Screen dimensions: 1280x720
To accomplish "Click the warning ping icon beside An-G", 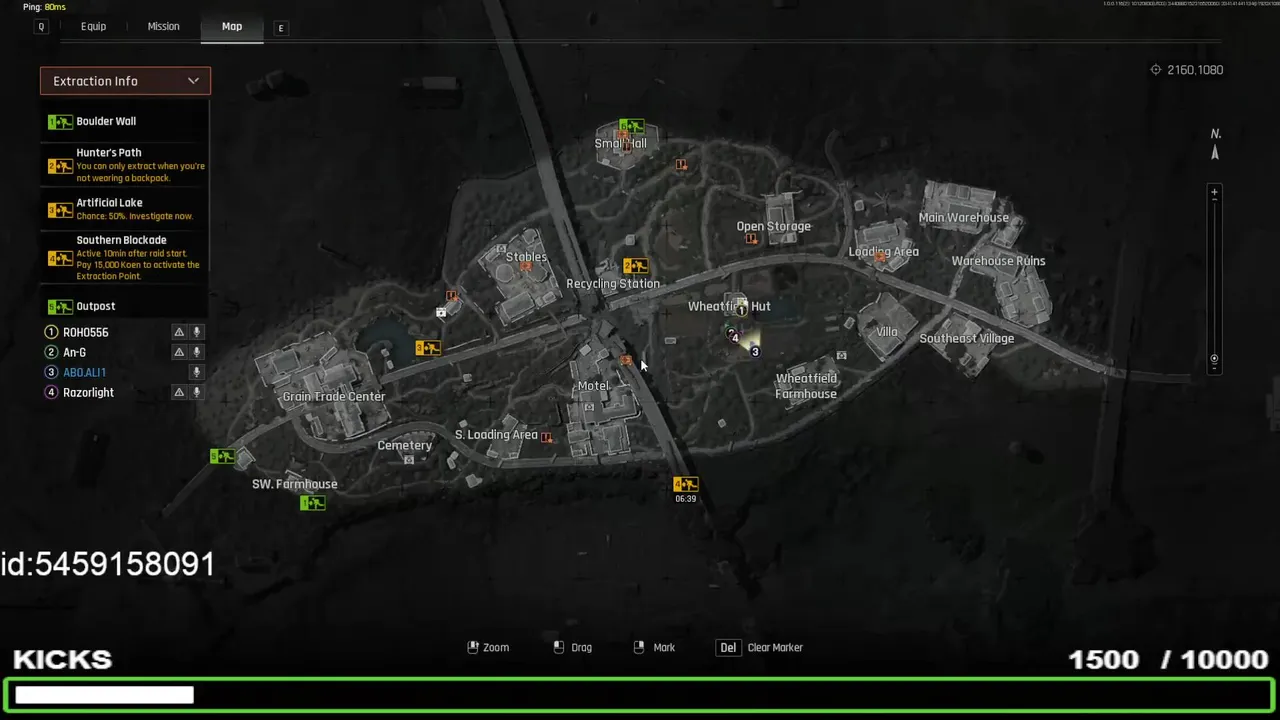I will click(x=179, y=352).
